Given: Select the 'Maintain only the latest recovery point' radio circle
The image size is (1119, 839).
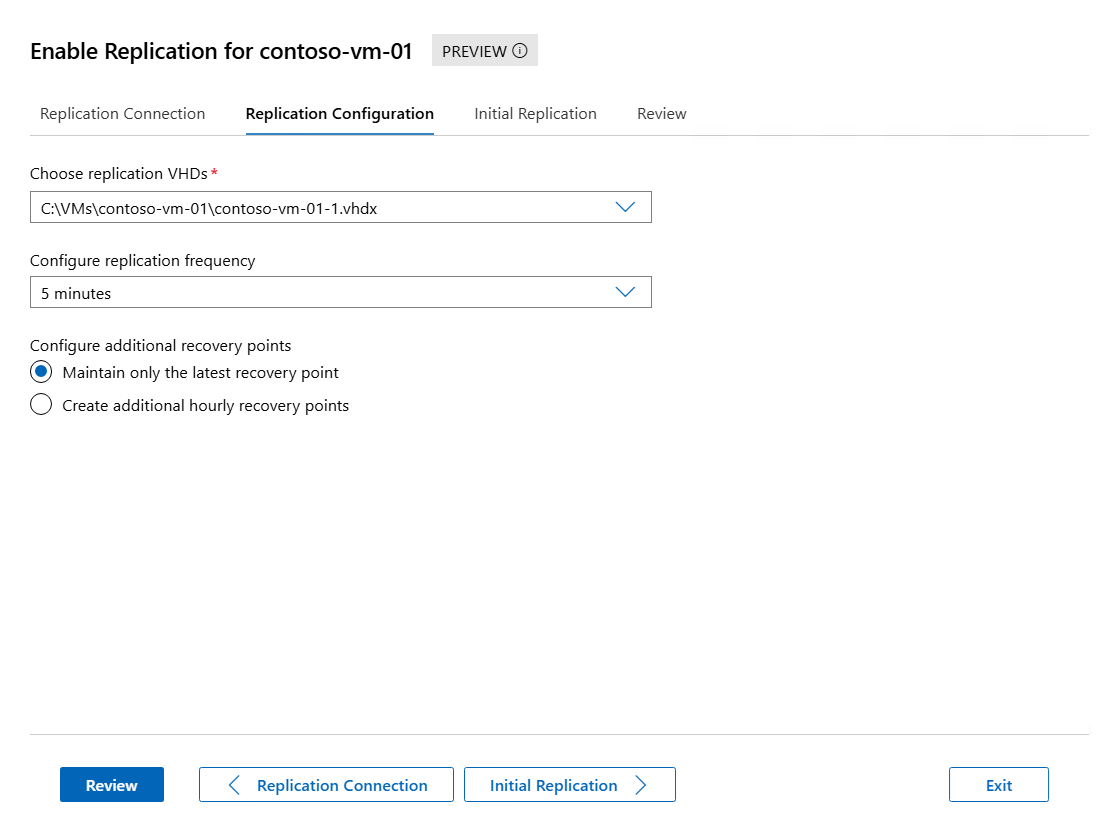Looking at the screenshot, I should 41,372.
